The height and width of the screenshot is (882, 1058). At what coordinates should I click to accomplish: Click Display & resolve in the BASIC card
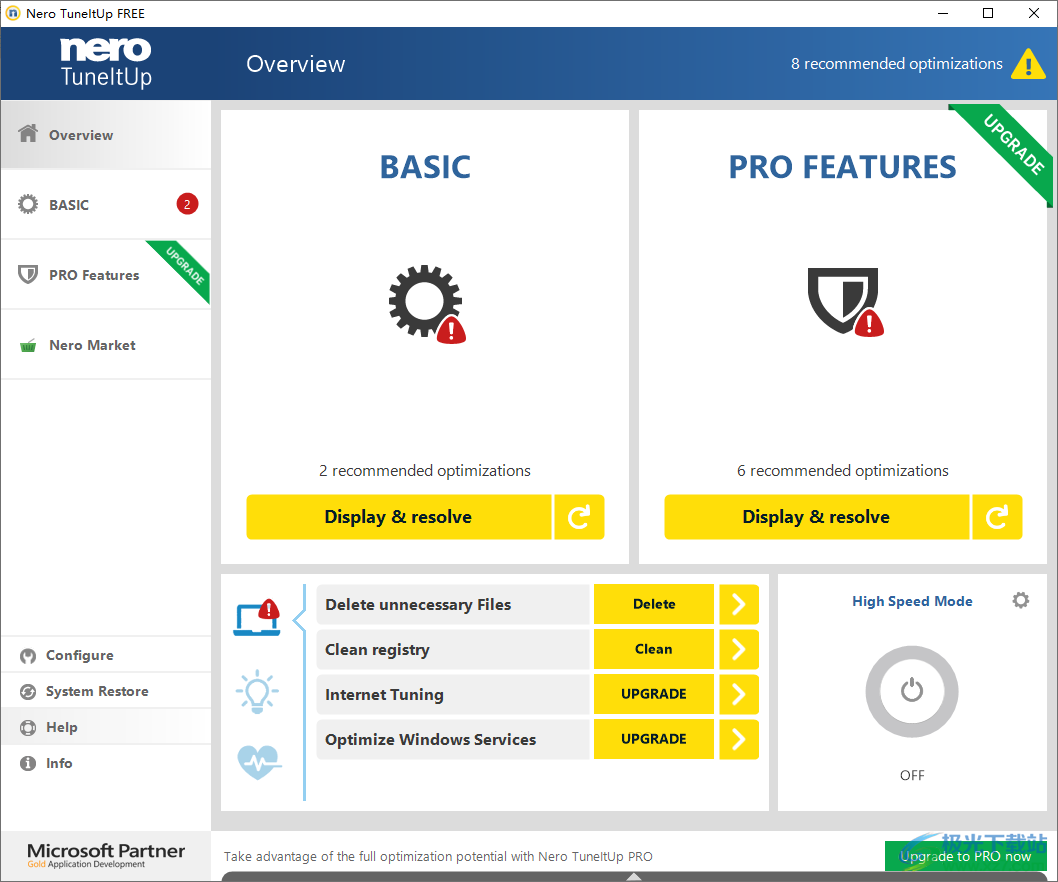[x=399, y=517]
